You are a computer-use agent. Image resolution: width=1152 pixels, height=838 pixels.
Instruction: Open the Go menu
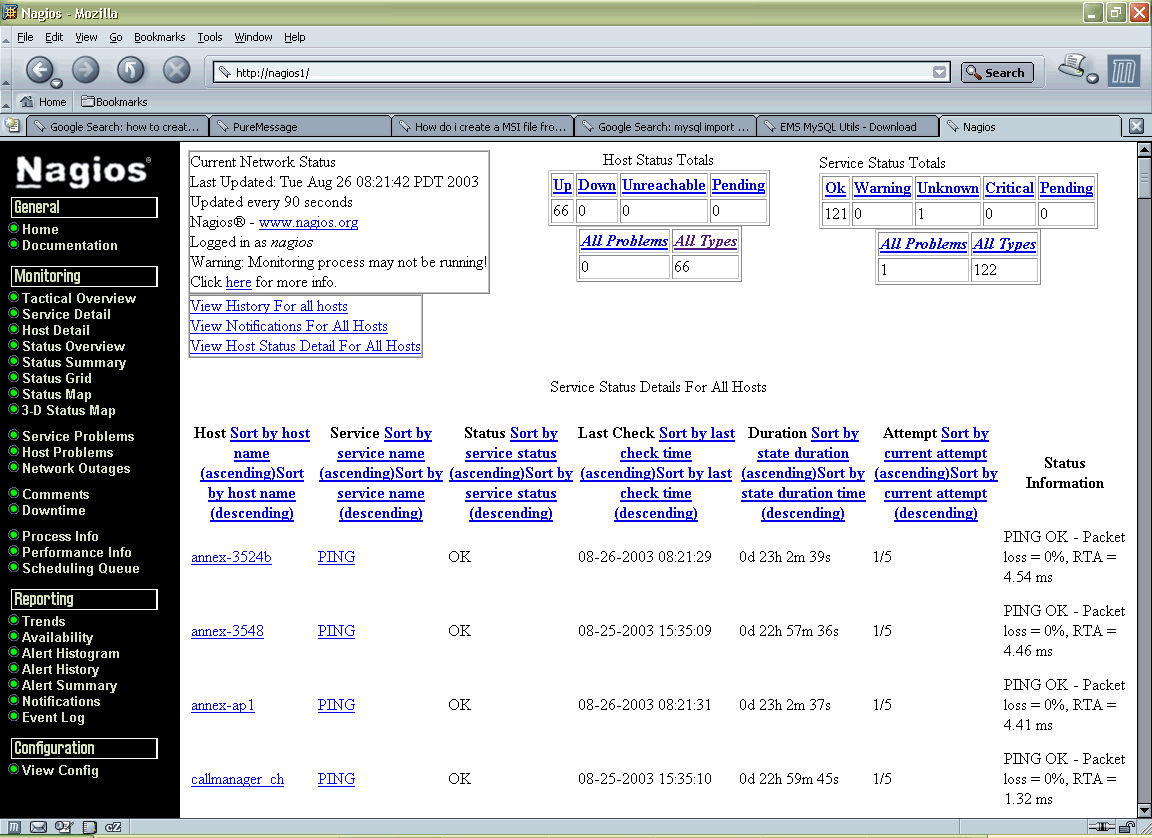[115, 37]
